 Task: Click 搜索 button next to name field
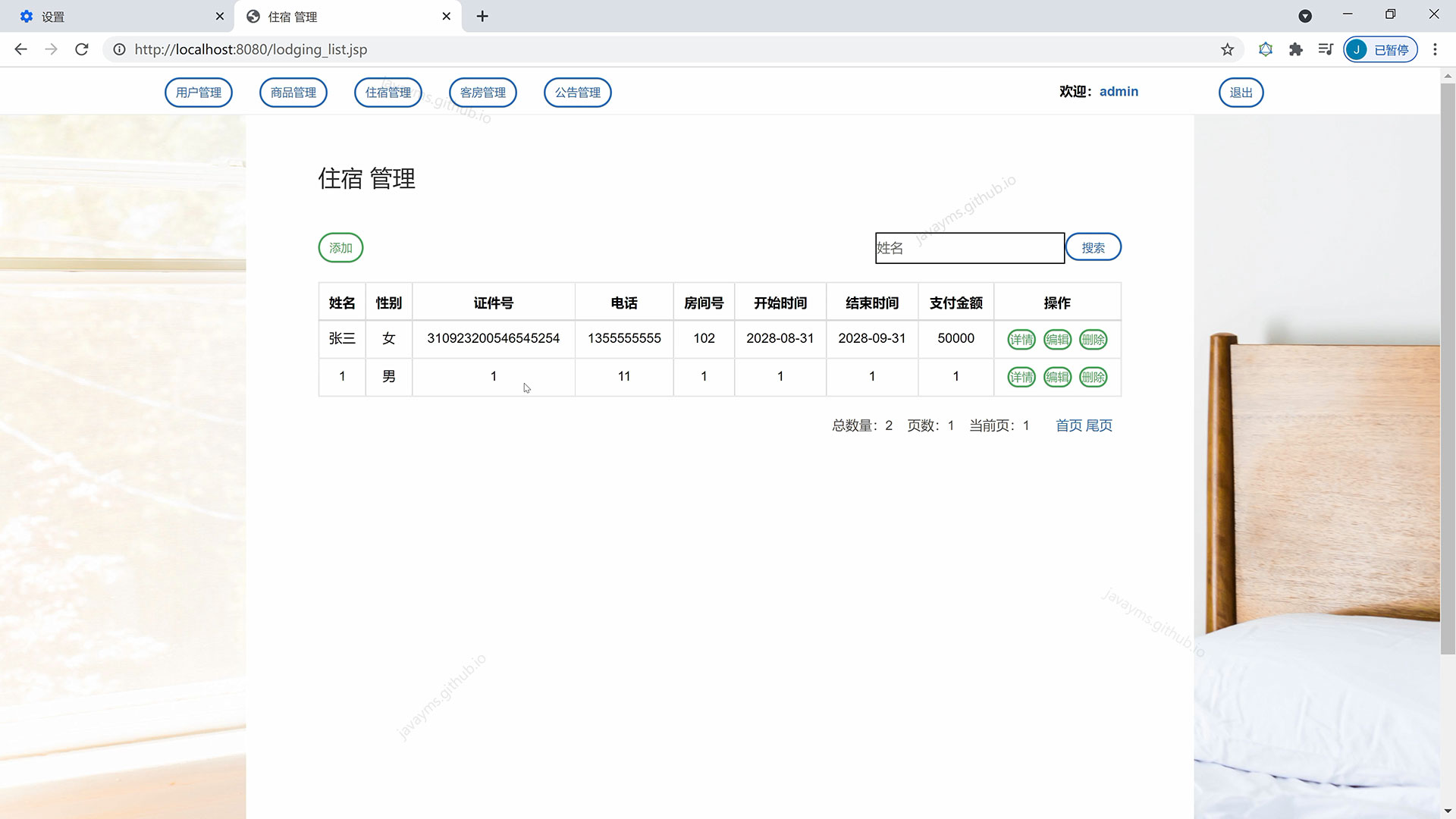point(1093,247)
